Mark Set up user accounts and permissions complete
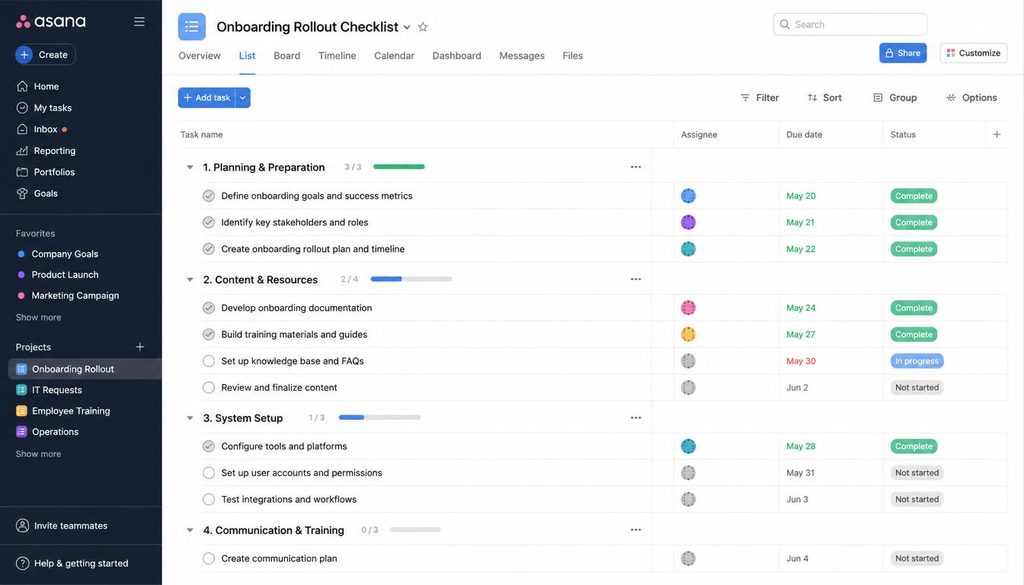This screenshot has width=1024, height=585. click(208, 473)
